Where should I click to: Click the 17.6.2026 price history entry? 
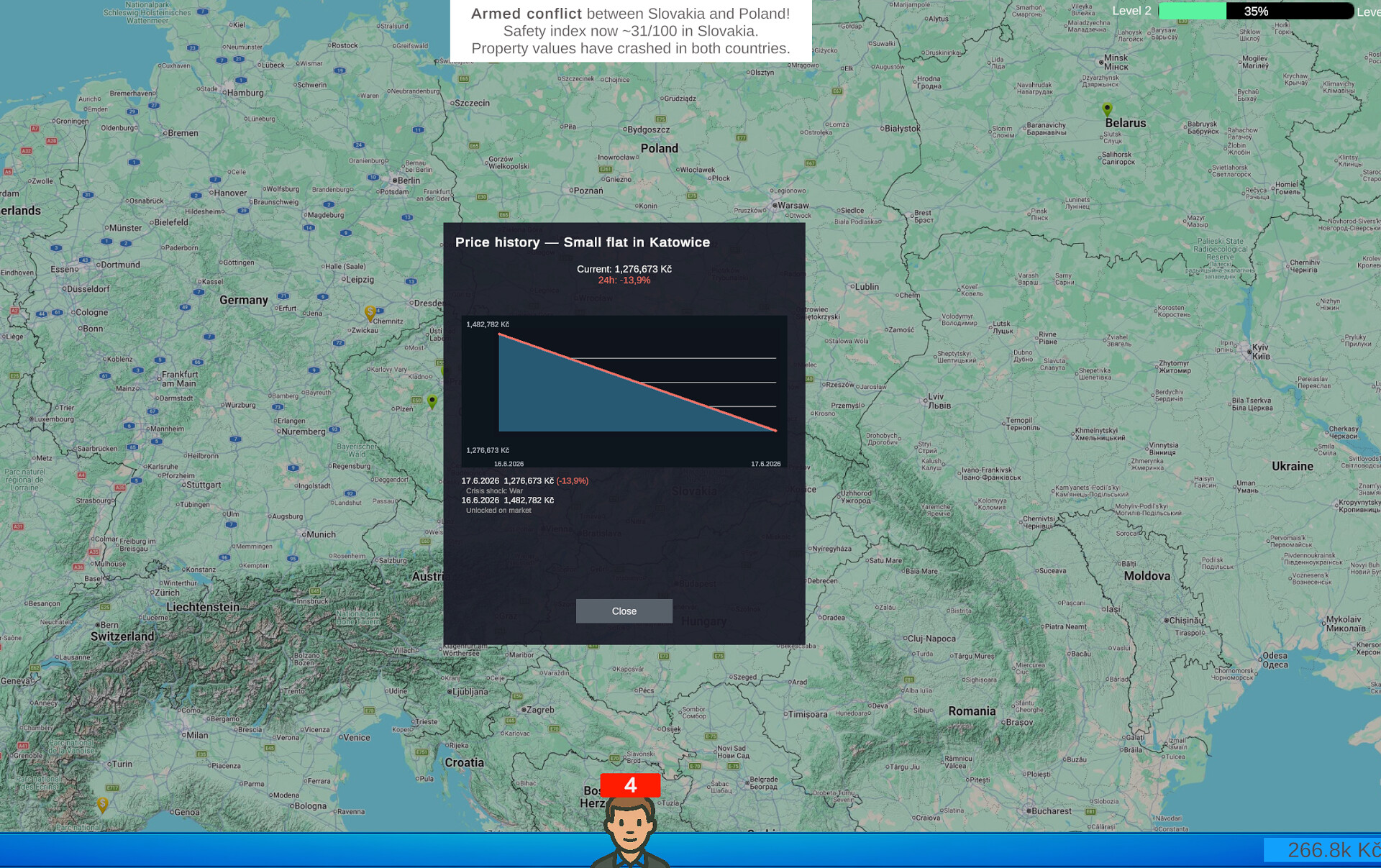point(525,480)
